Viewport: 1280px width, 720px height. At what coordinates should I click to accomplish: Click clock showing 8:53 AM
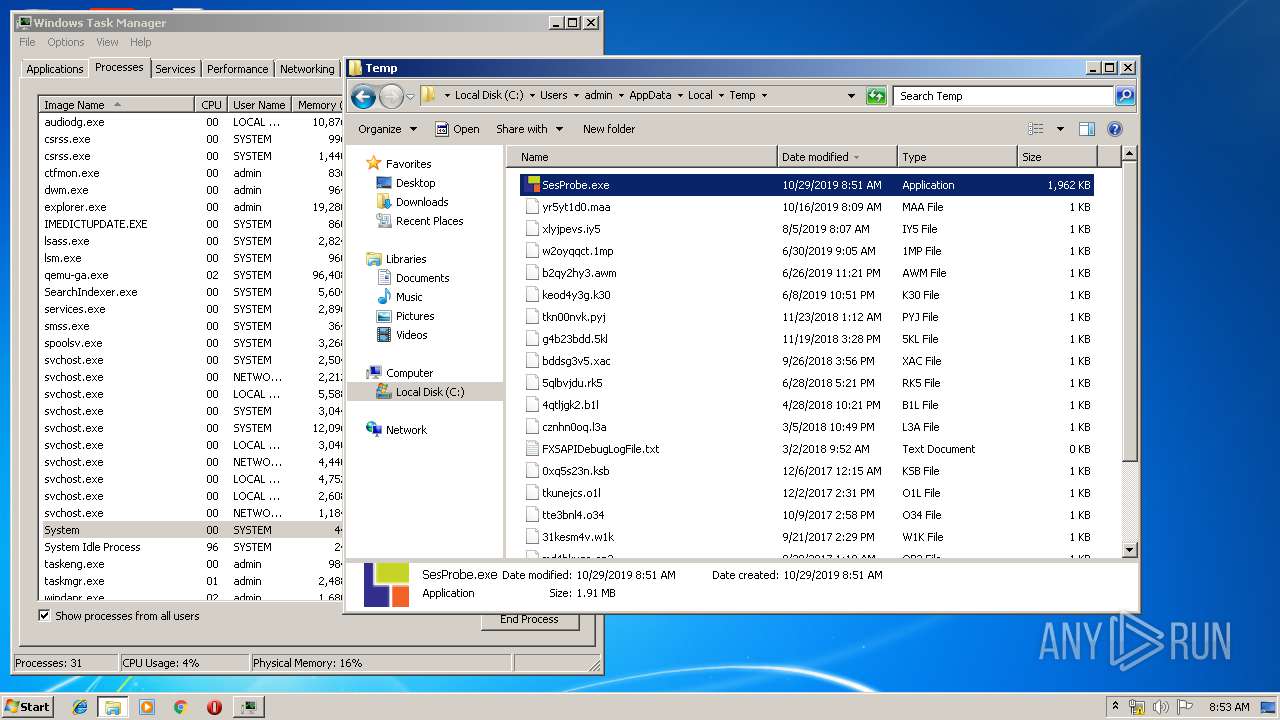(1229, 707)
